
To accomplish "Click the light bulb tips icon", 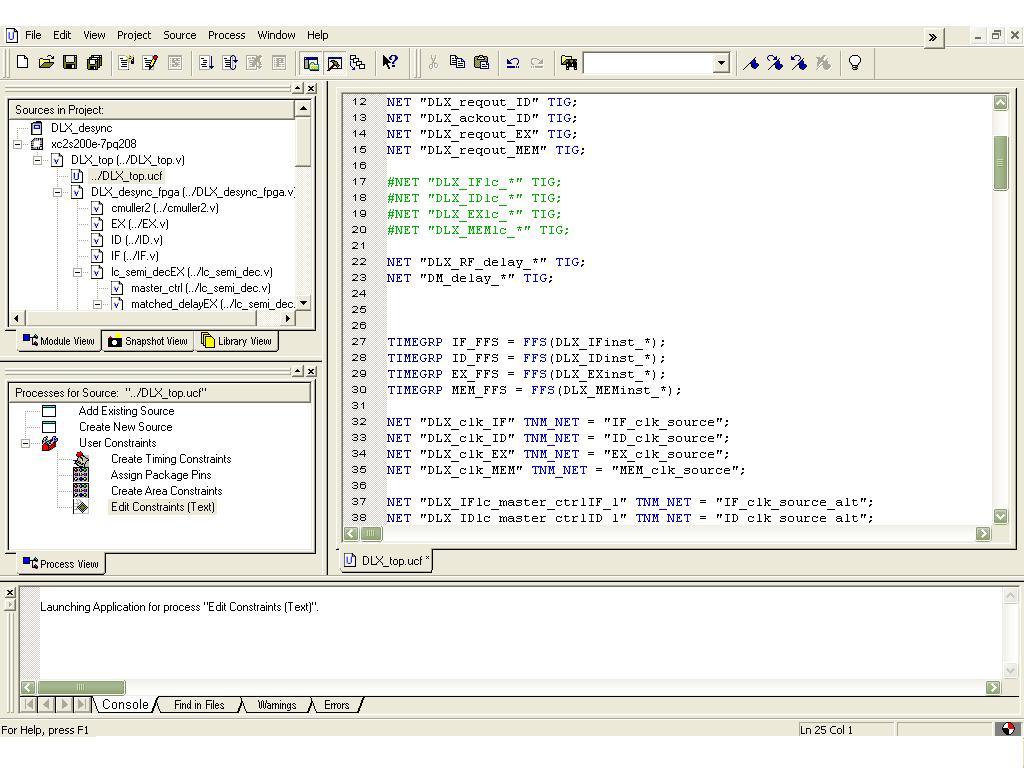I will point(854,63).
